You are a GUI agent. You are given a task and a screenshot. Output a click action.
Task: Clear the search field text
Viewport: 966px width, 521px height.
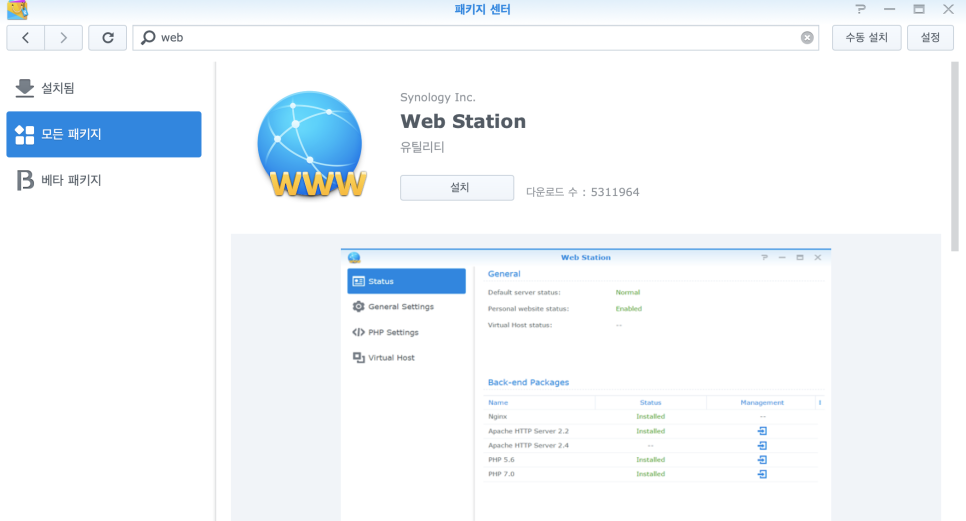pos(807,38)
